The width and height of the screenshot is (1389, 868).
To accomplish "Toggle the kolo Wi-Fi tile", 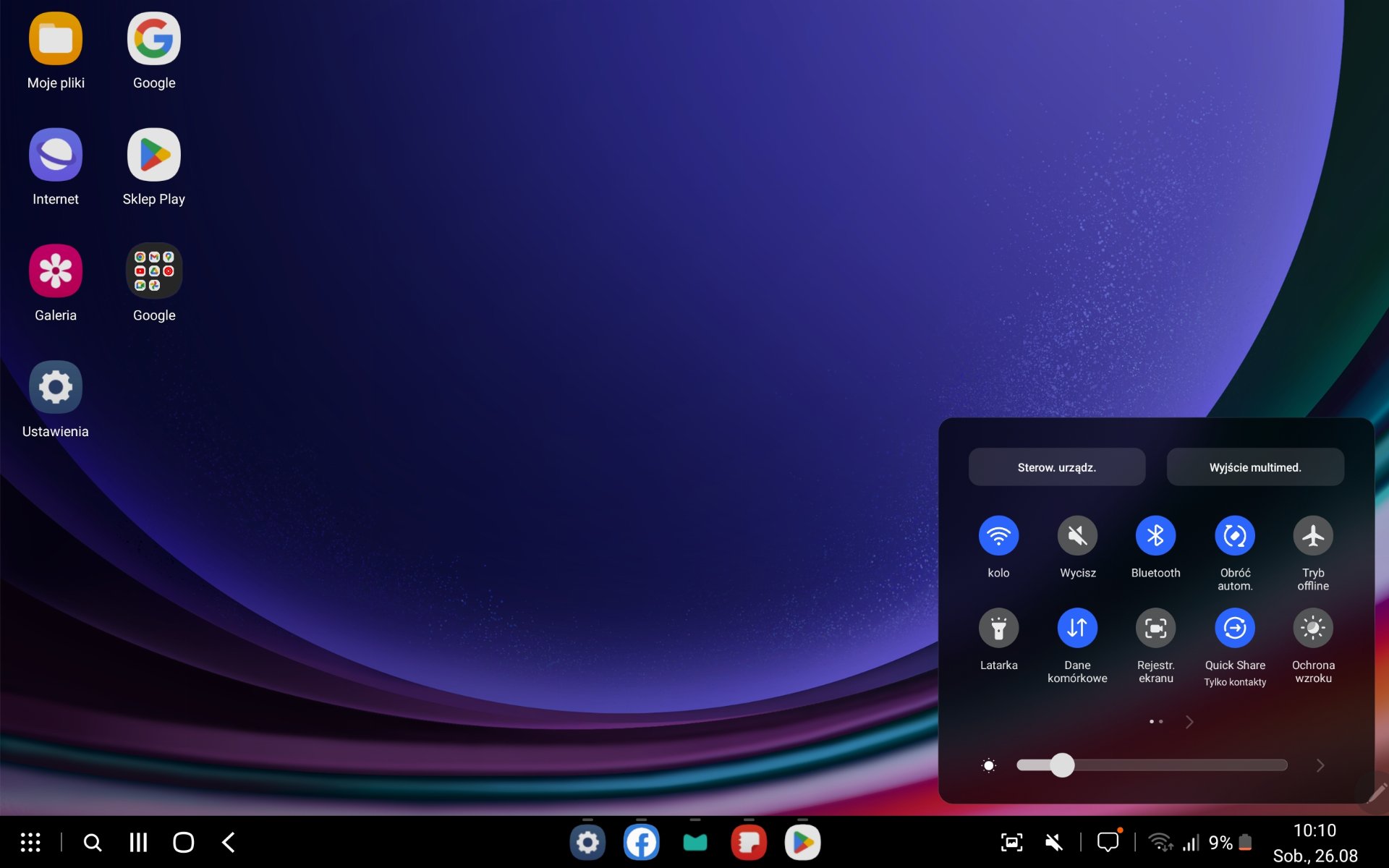I will coord(998,536).
